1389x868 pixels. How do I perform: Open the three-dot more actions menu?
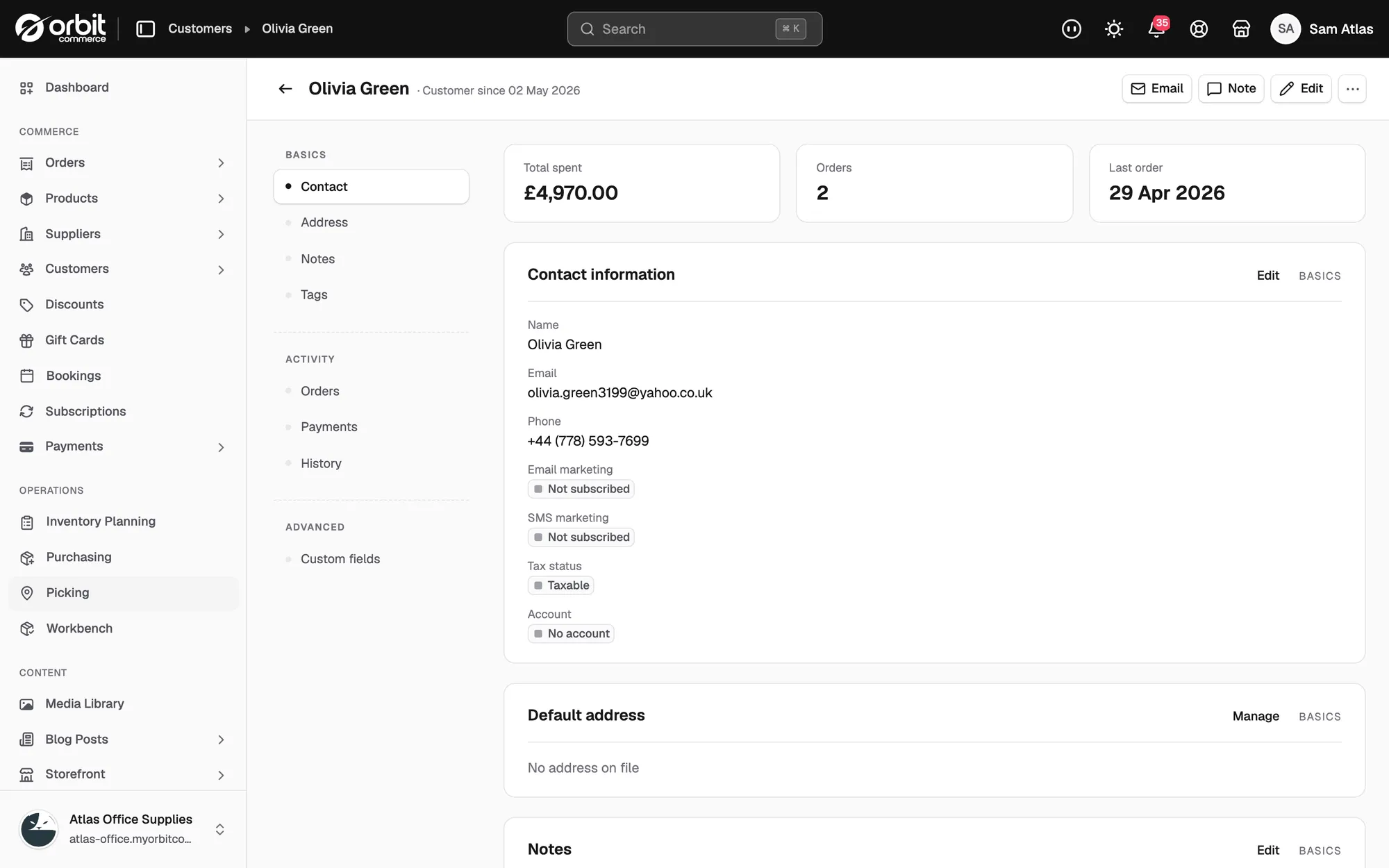[1352, 89]
